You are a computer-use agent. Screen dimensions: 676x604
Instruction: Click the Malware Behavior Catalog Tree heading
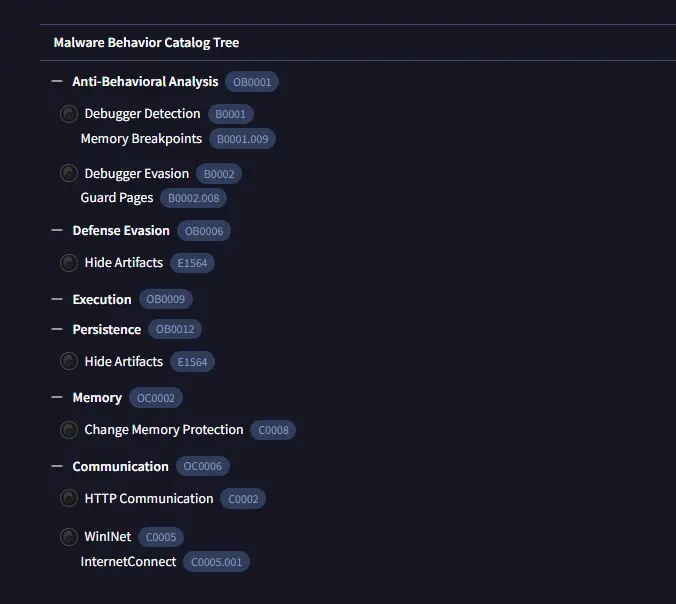[146, 43]
